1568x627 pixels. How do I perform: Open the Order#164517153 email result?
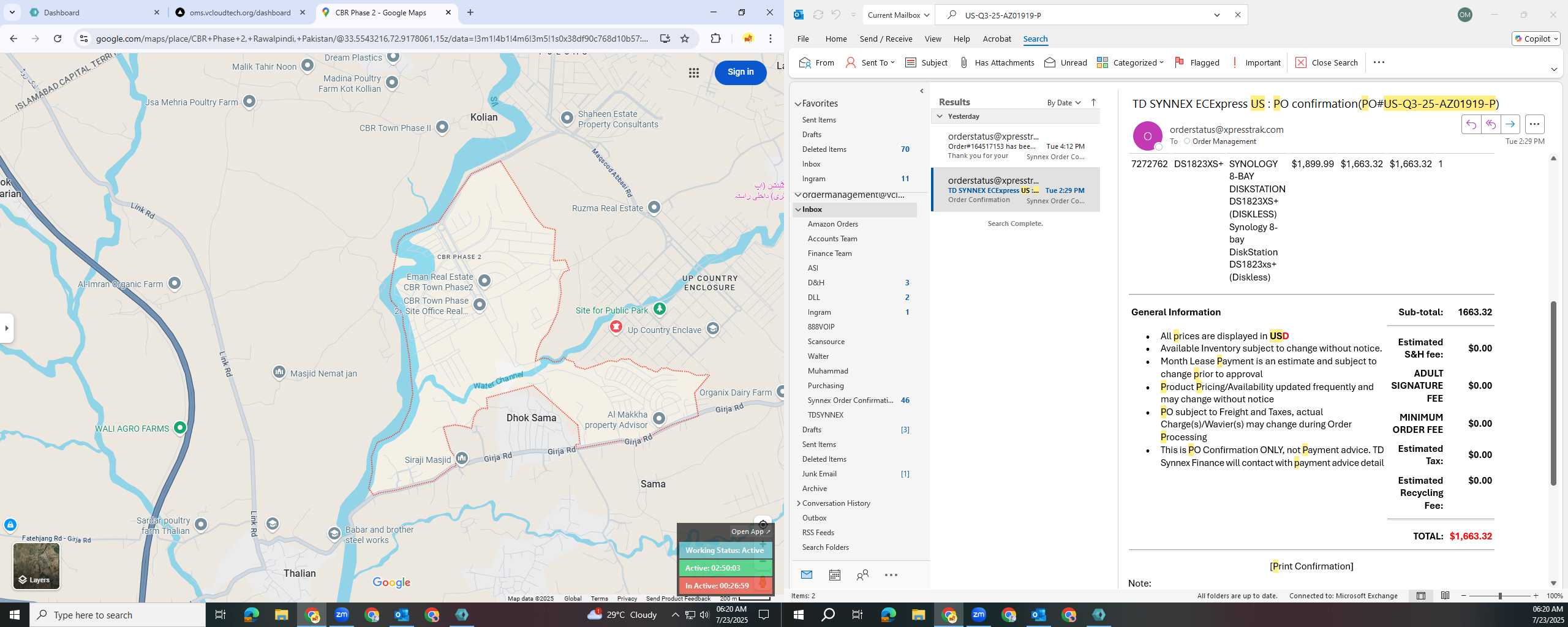(x=1016, y=146)
